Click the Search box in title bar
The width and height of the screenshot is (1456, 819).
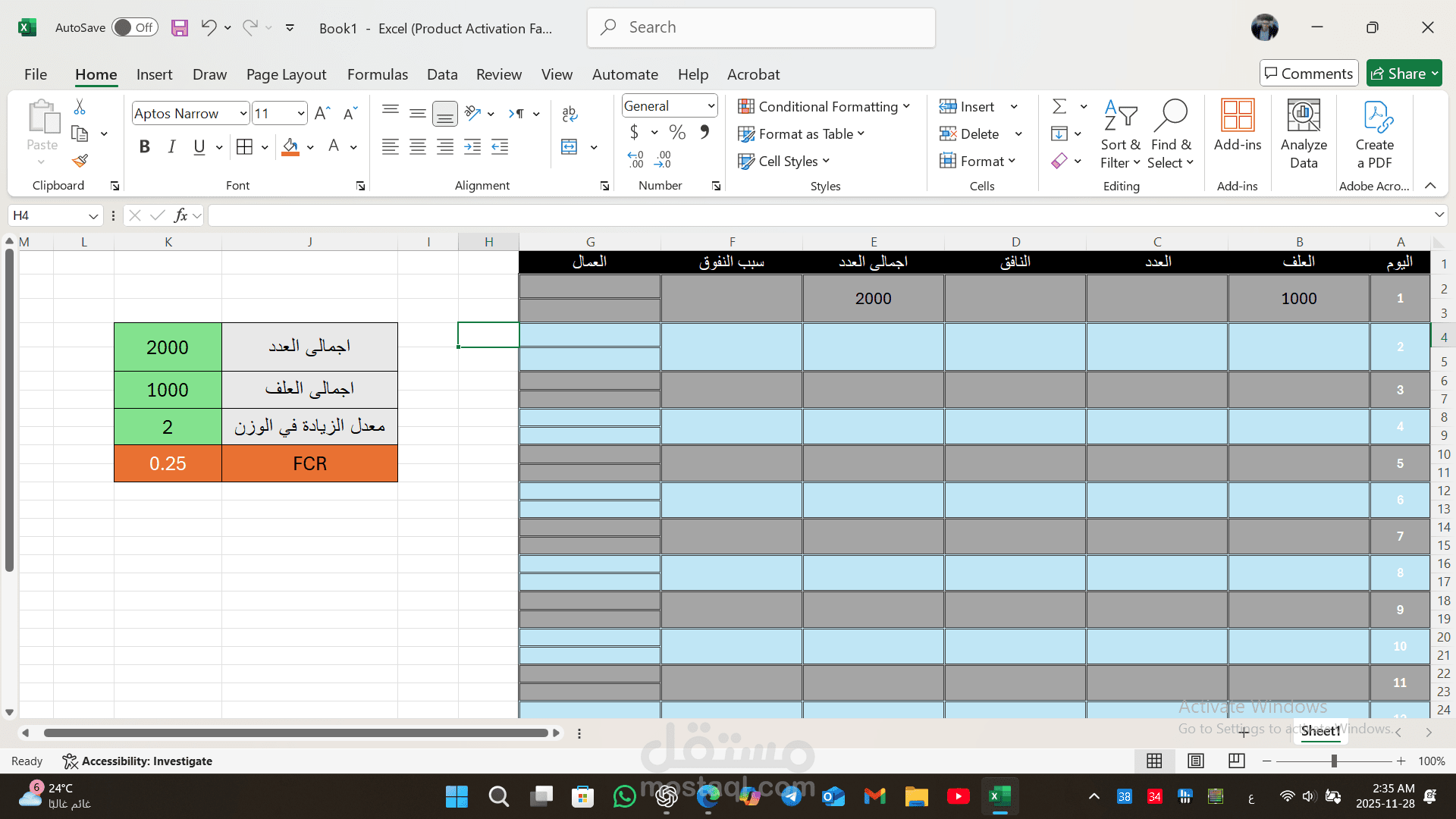761,27
